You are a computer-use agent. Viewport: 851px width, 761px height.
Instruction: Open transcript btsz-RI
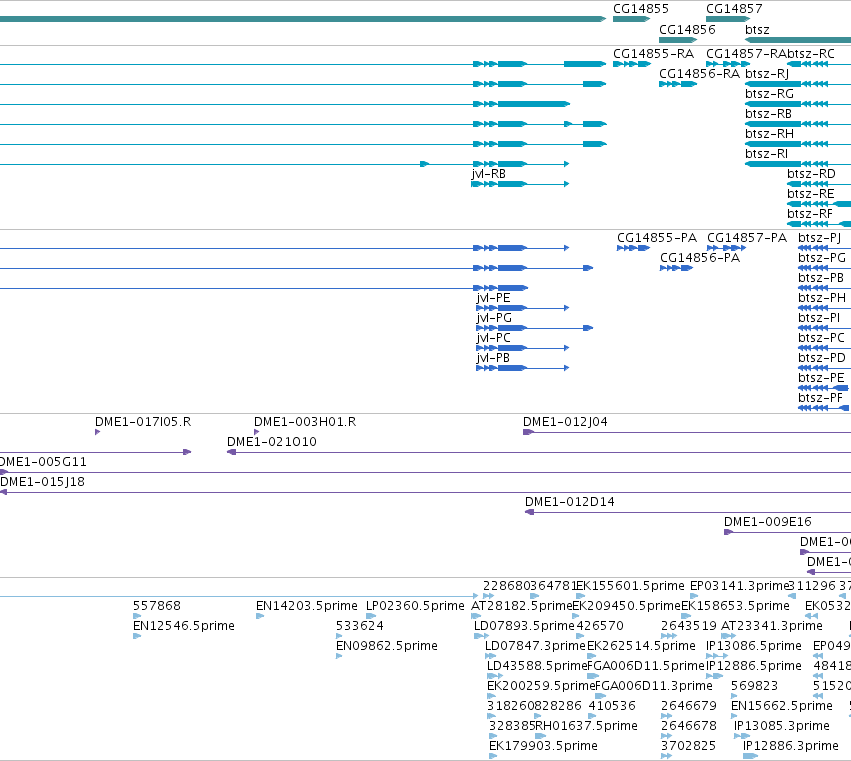point(766,154)
